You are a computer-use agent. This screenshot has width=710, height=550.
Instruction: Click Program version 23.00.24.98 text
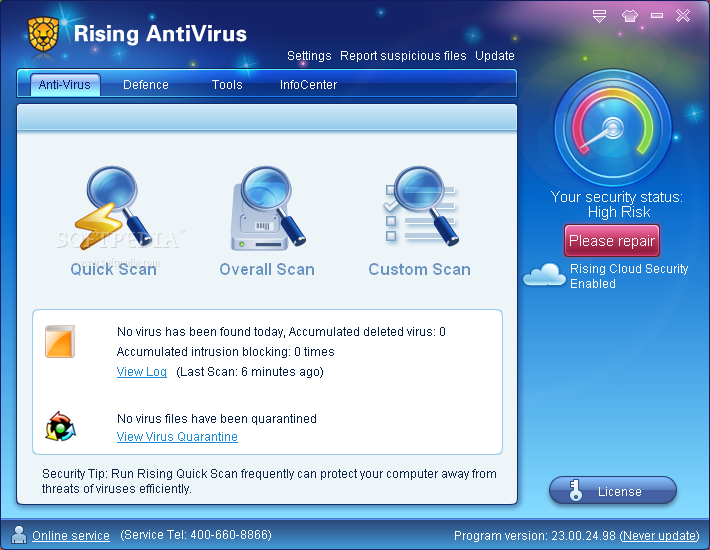[535, 536]
